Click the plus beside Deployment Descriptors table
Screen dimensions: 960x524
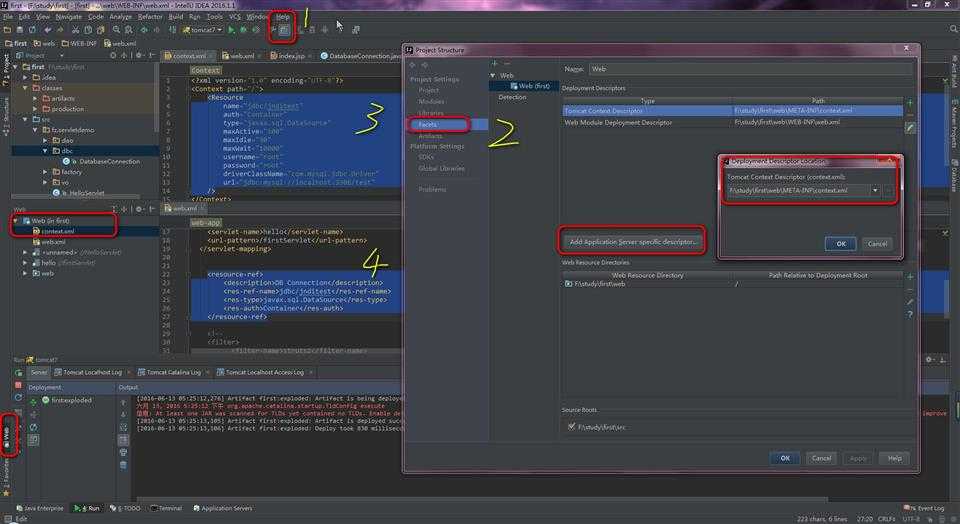tap(910, 102)
